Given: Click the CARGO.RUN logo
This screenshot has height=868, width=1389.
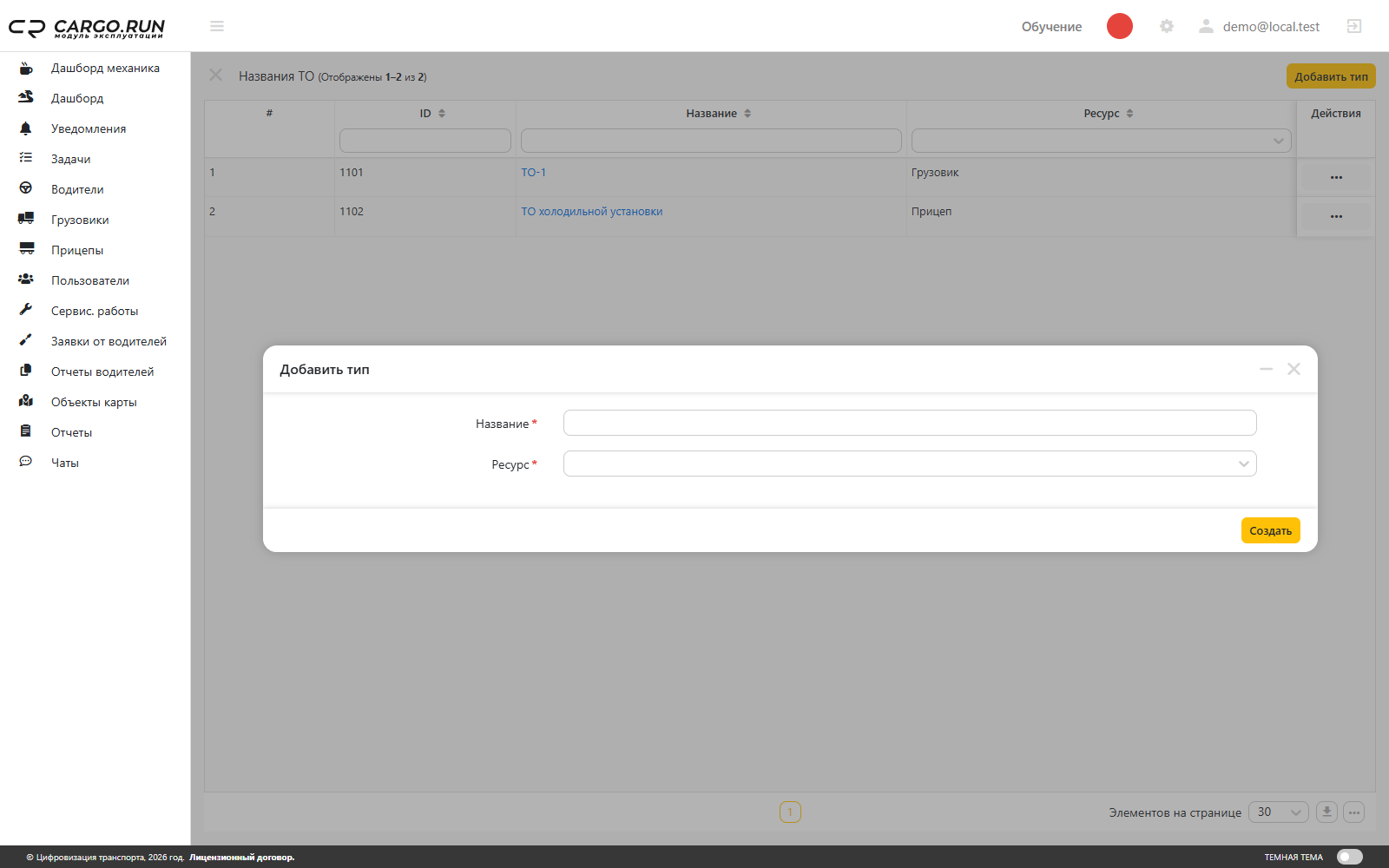Looking at the screenshot, I should pyautogui.click(x=87, y=28).
